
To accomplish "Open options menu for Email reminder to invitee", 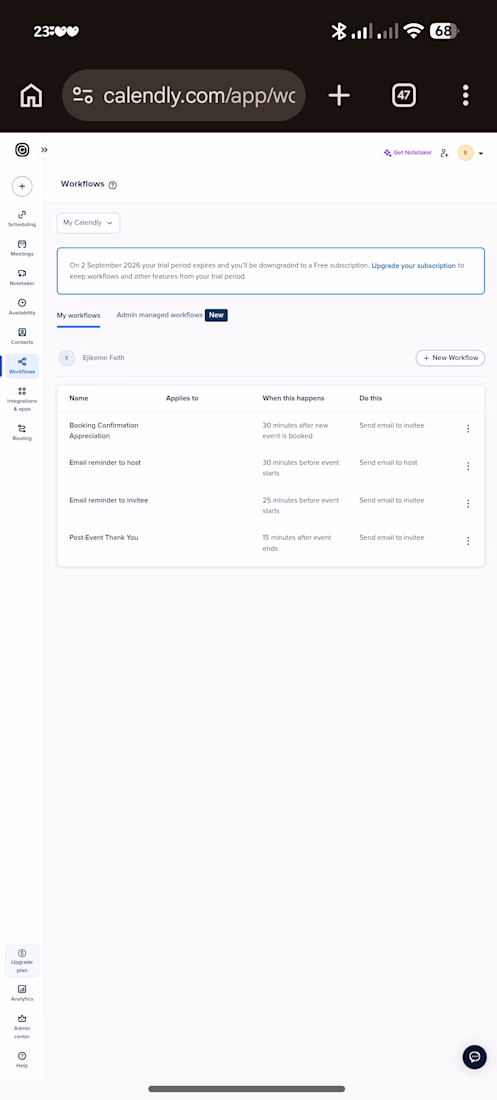I will pyautogui.click(x=468, y=503).
